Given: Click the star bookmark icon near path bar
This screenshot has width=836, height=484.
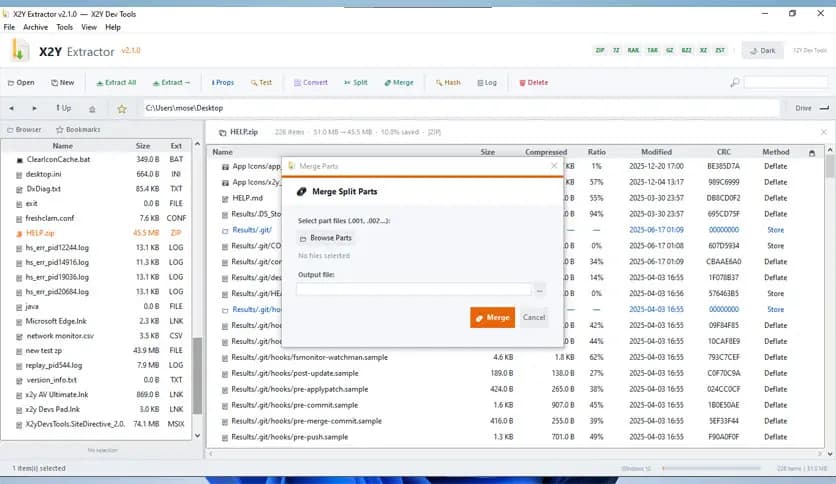Looking at the screenshot, I should tap(122, 109).
